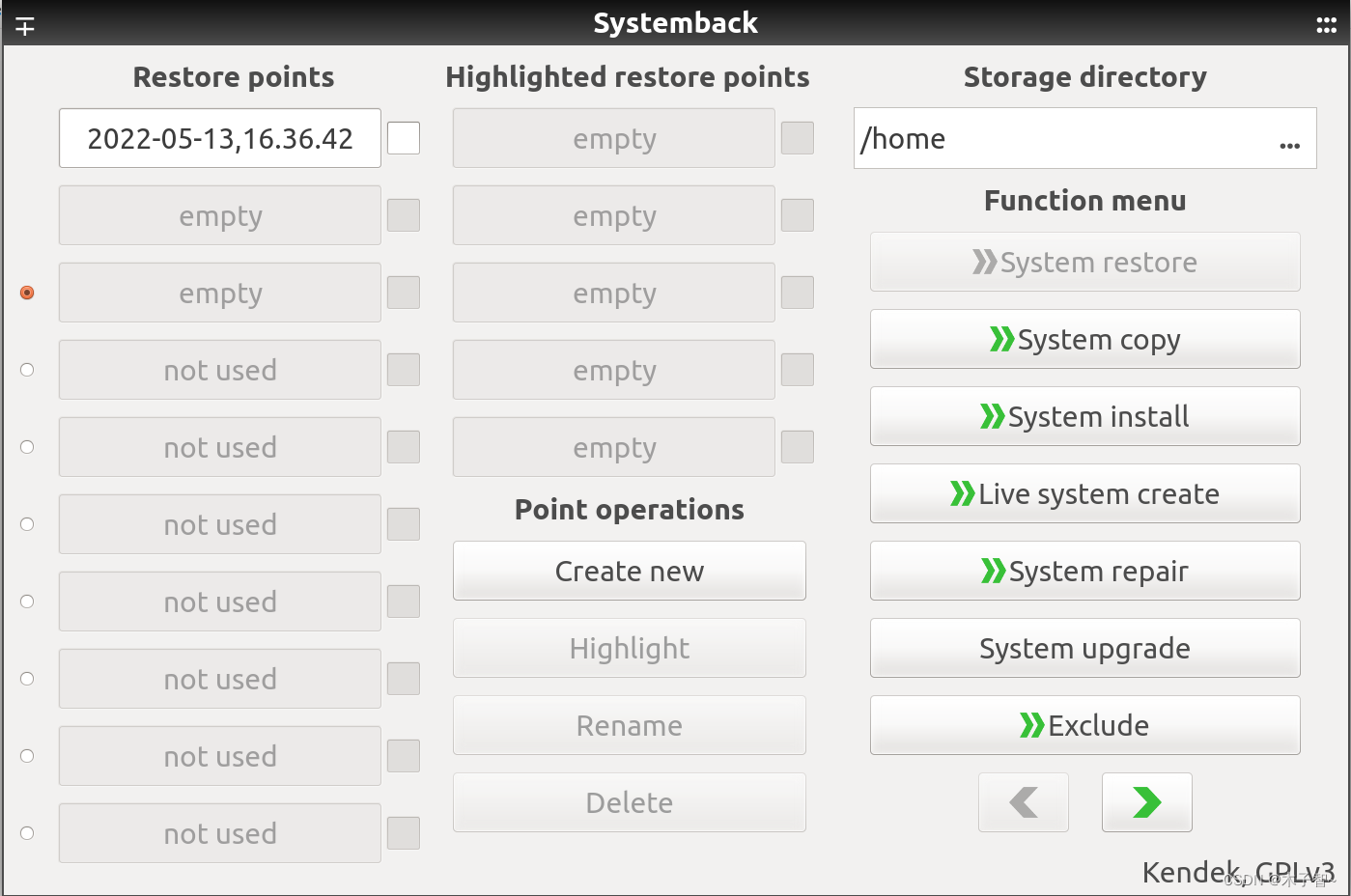
Task: Tick checkbox beside first highlighted restore point
Action: [x=798, y=138]
